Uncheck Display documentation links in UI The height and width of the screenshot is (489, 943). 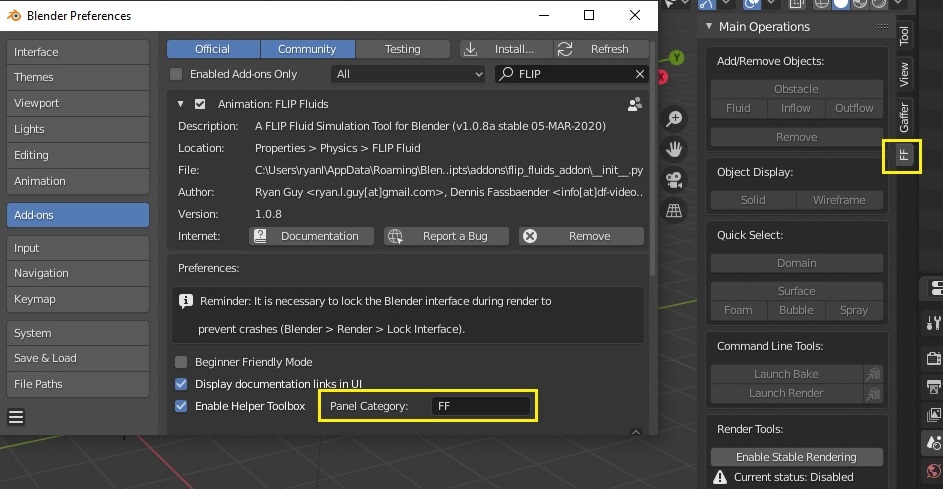181,384
